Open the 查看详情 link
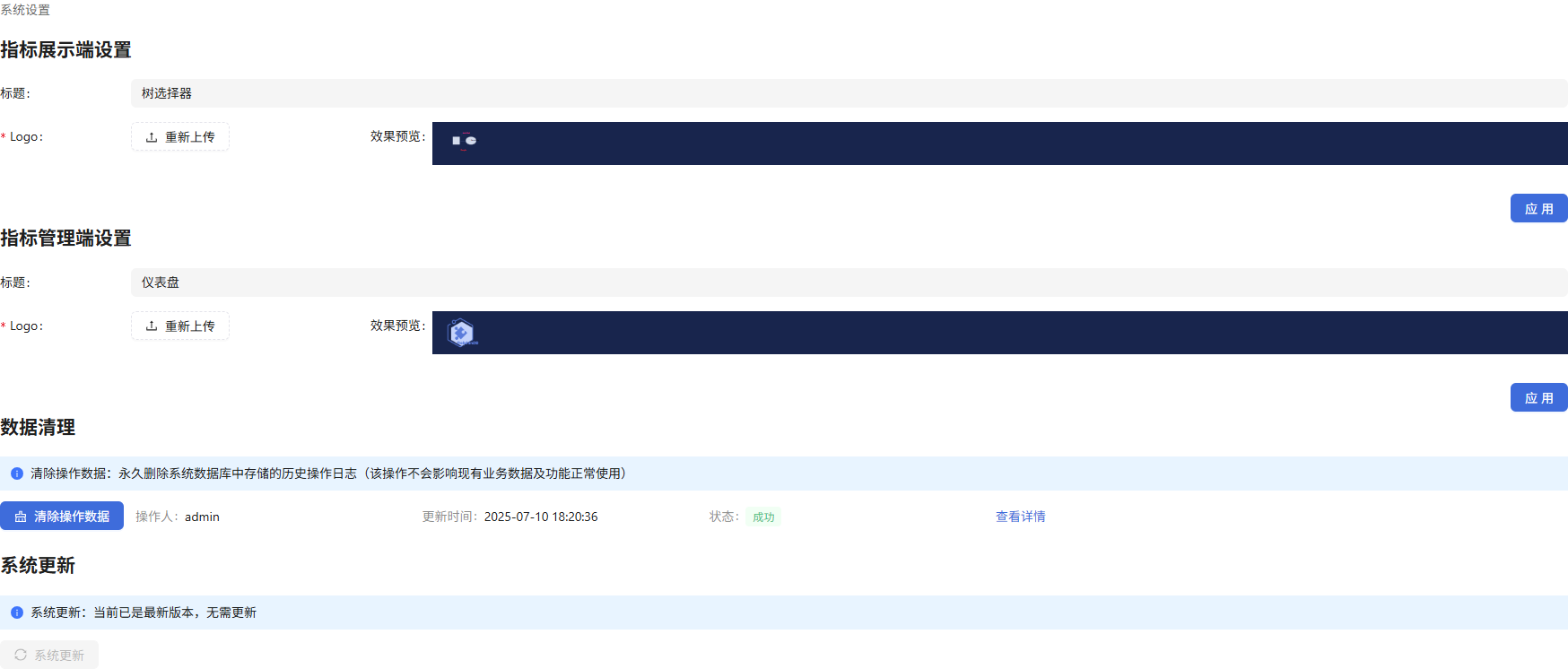 [x=1020, y=517]
